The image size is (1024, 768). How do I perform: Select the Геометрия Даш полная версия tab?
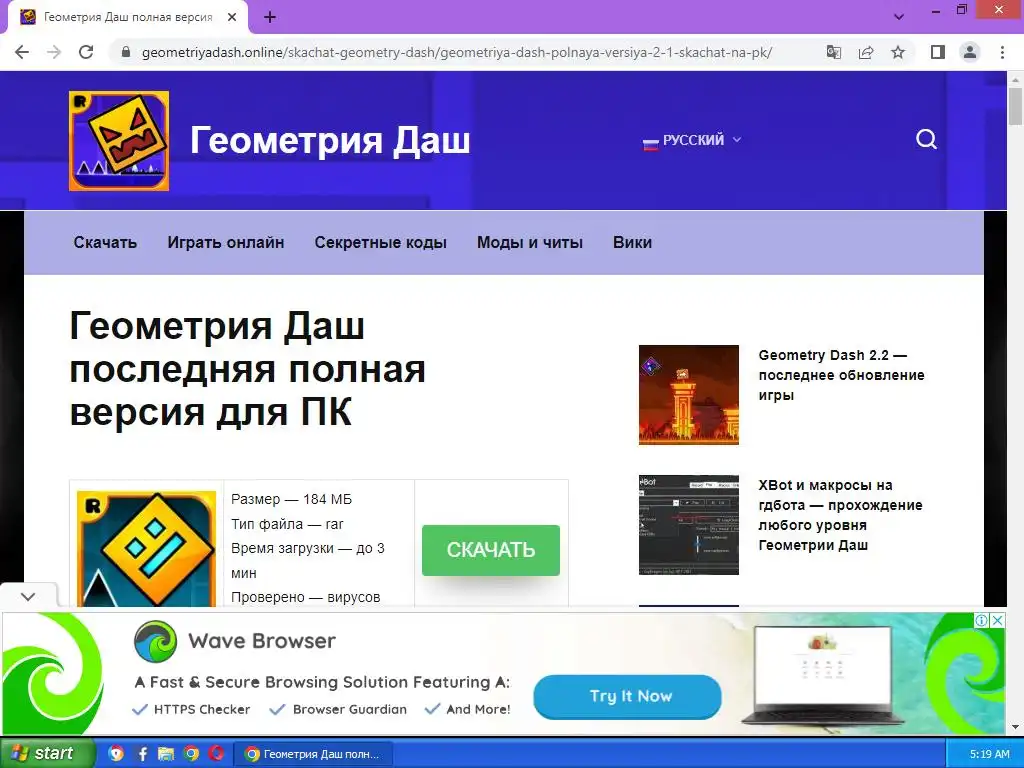(127, 18)
